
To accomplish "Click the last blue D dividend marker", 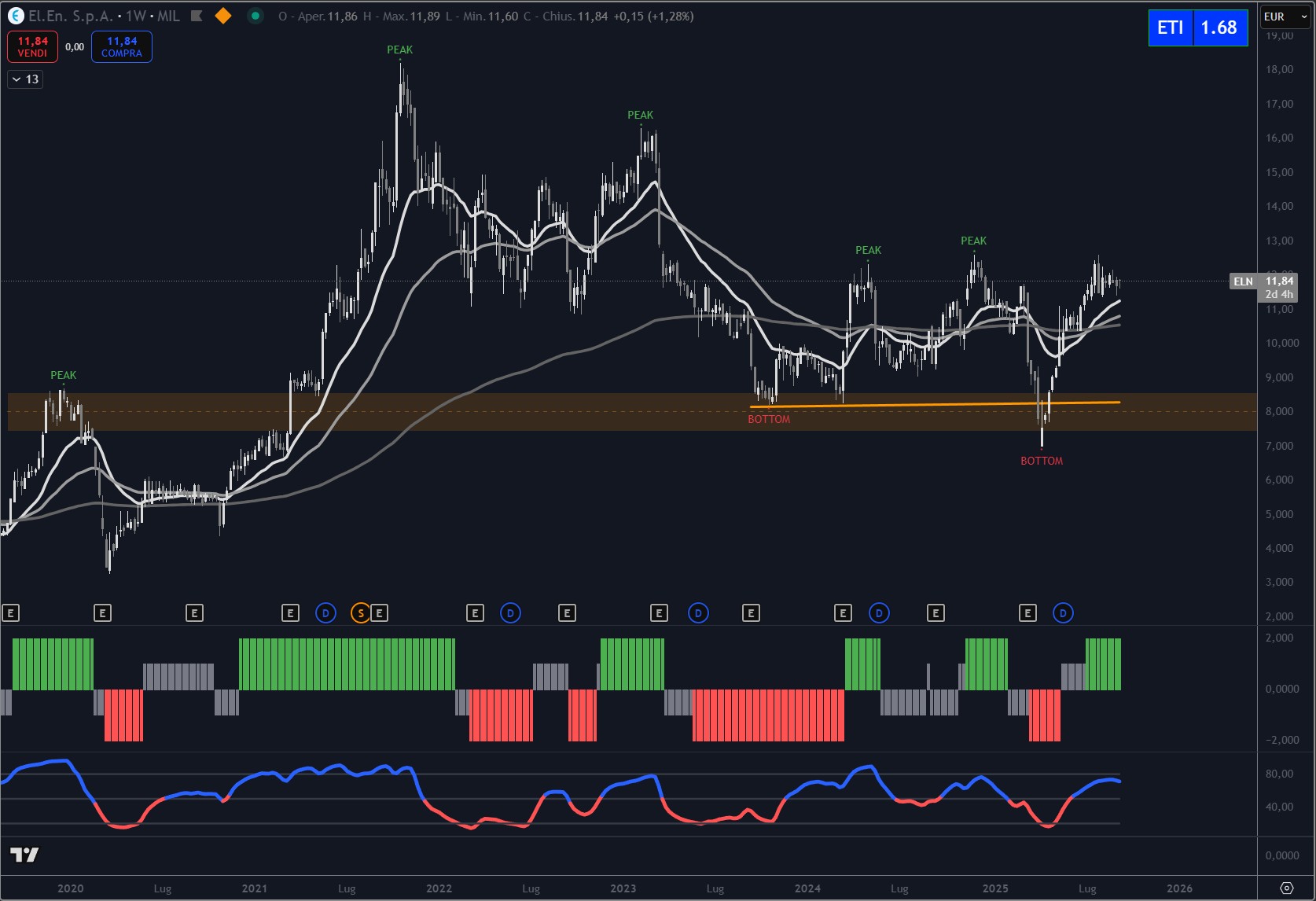I will click(x=1063, y=613).
